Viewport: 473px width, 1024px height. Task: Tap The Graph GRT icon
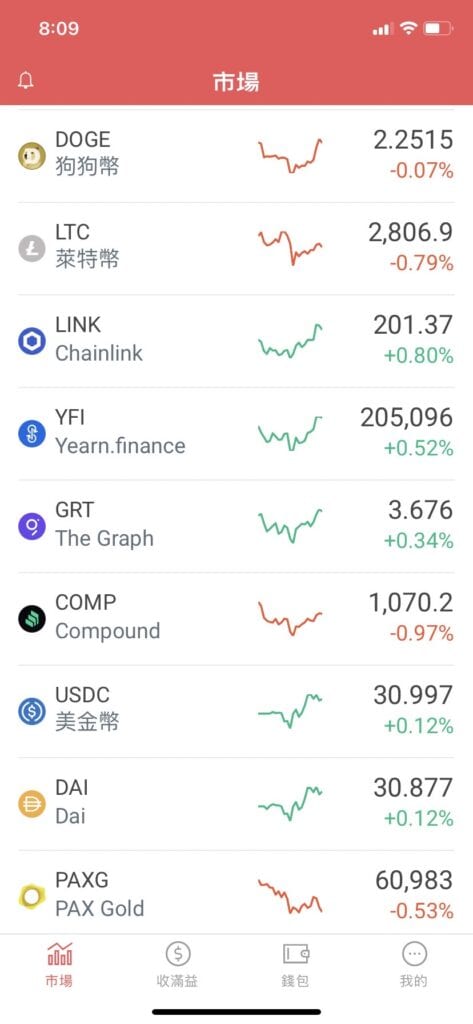(31, 526)
